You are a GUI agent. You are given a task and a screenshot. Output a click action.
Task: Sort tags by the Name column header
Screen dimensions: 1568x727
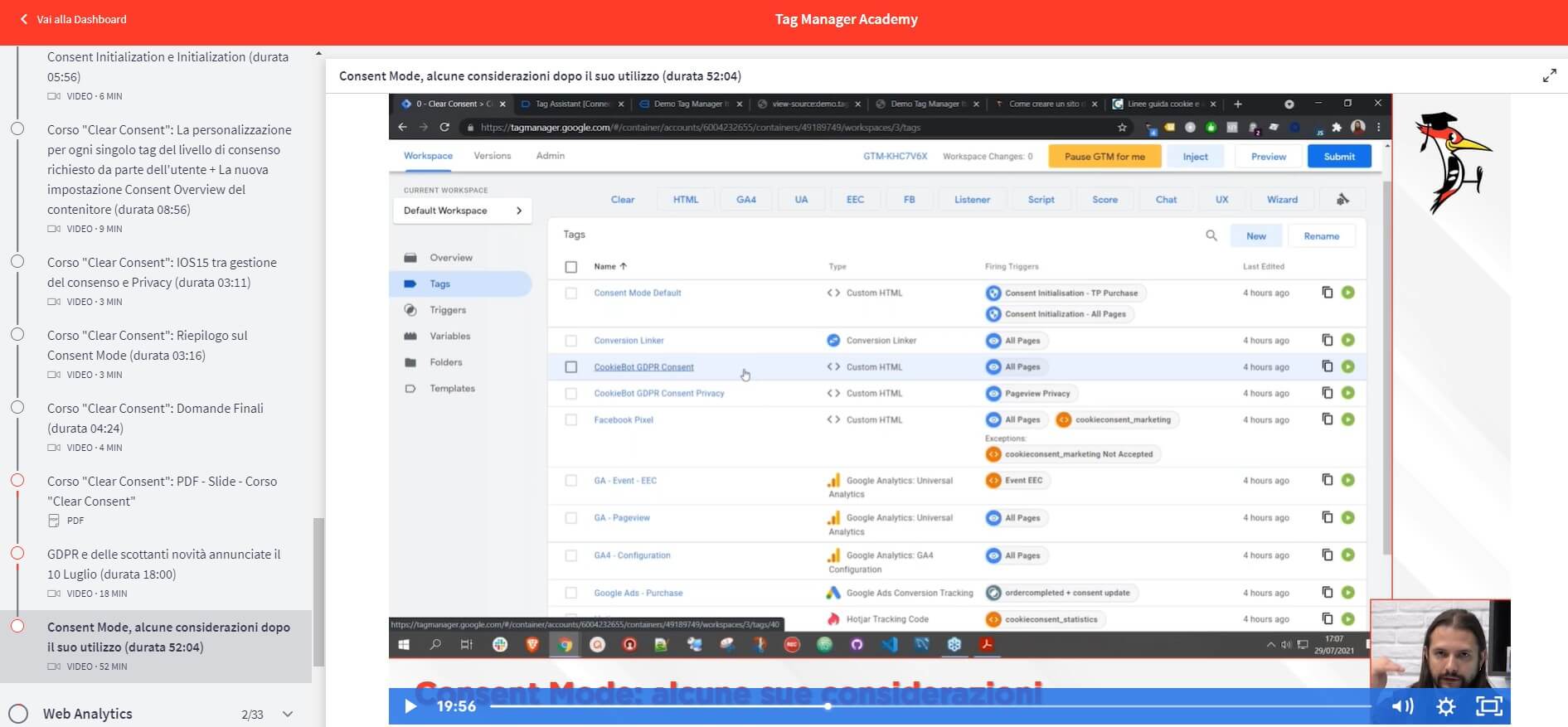(x=610, y=266)
